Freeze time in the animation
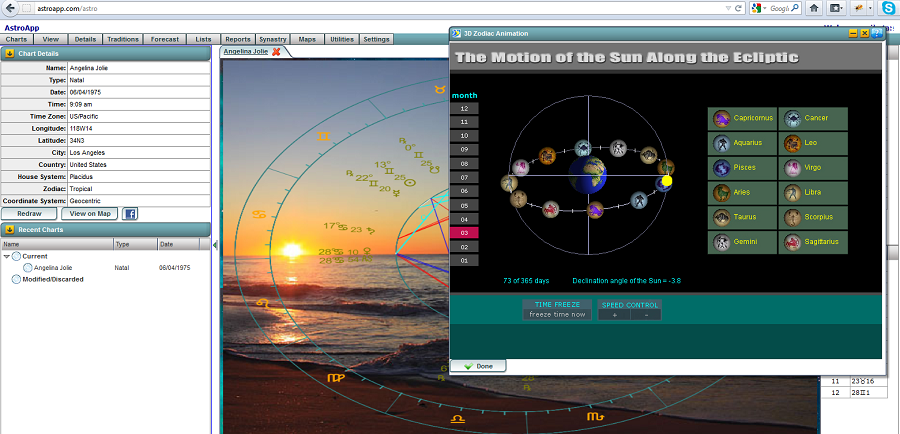The width and height of the screenshot is (900, 434). 557,314
